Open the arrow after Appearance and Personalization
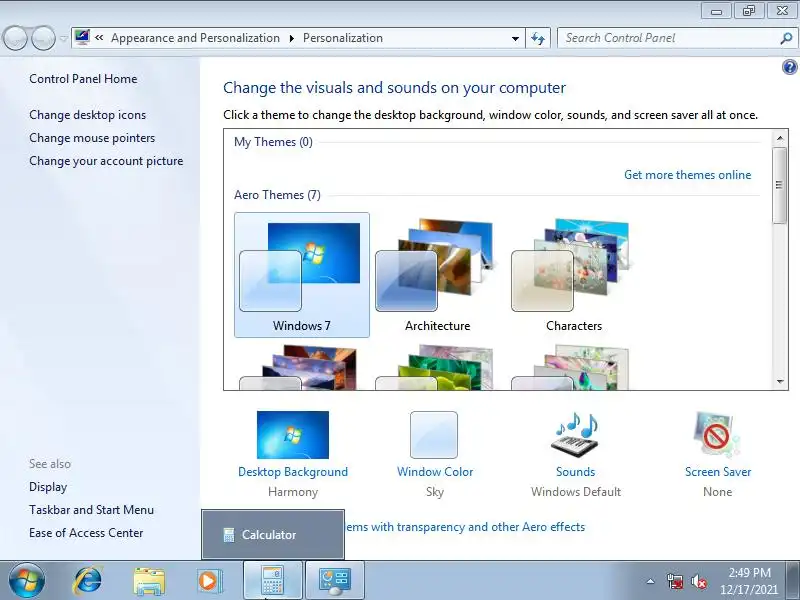The height and width of the screenshot is (600, 800). tap(292, 38)
